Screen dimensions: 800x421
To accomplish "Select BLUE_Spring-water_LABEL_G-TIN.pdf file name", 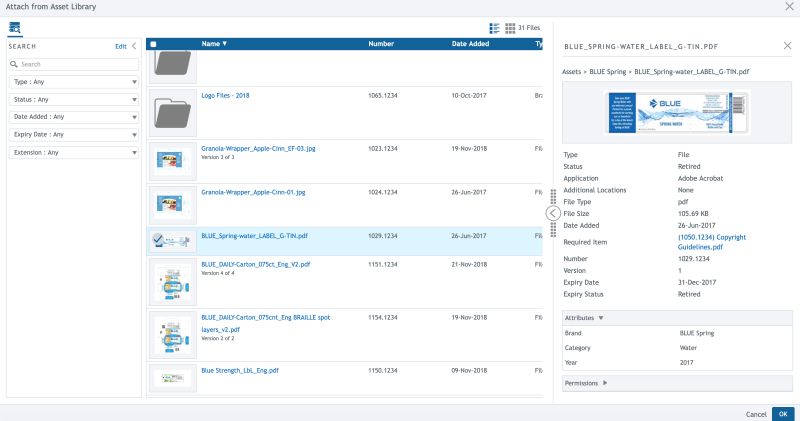I will [254, 236].
